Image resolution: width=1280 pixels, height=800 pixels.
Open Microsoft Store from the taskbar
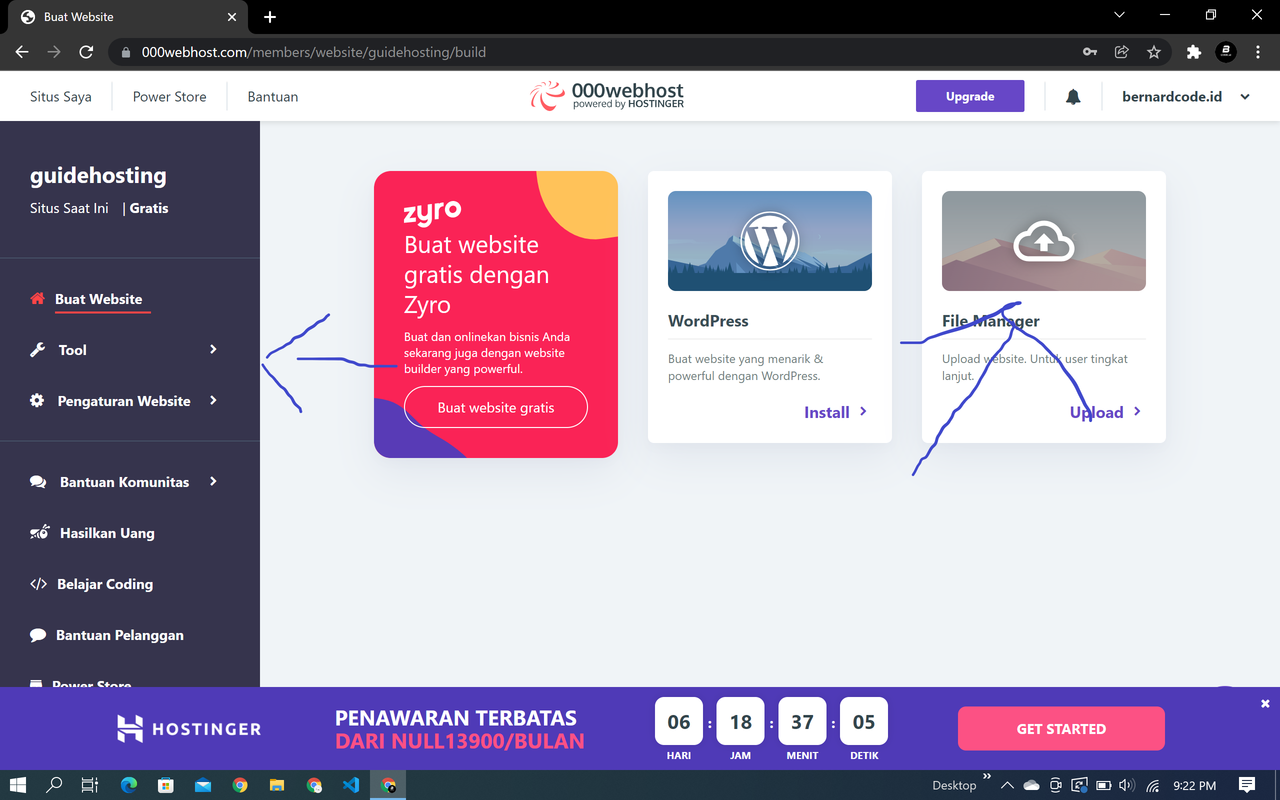click(x=166, y=785)
